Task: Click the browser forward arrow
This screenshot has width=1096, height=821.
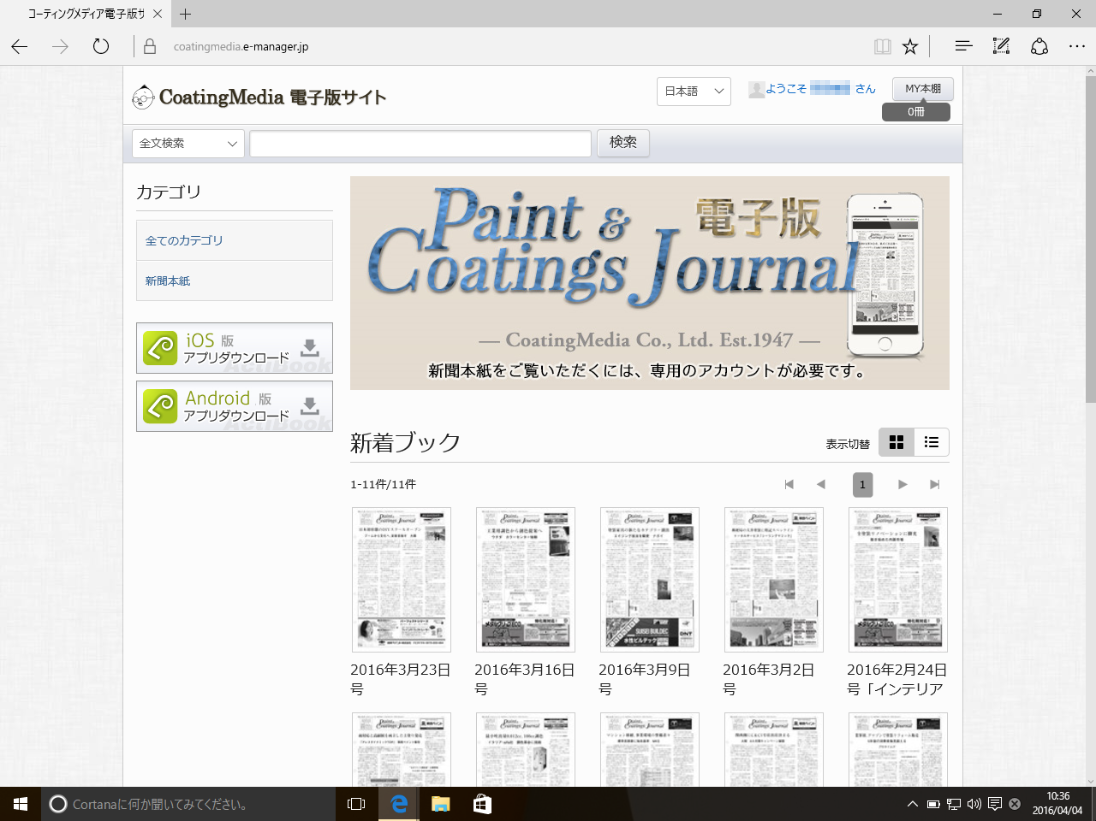Action: coord(60,47)
